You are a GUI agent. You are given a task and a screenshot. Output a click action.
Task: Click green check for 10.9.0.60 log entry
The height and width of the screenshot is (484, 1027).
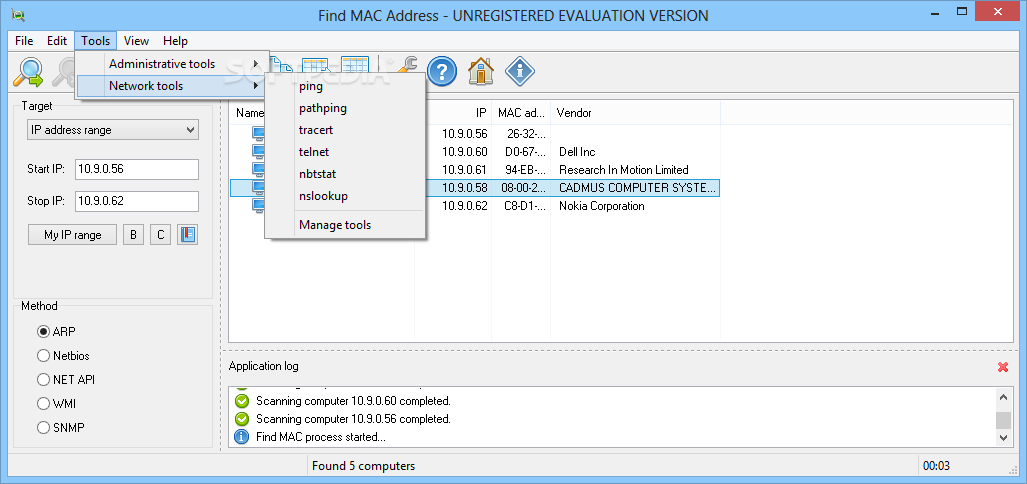(x=242, y=400)
